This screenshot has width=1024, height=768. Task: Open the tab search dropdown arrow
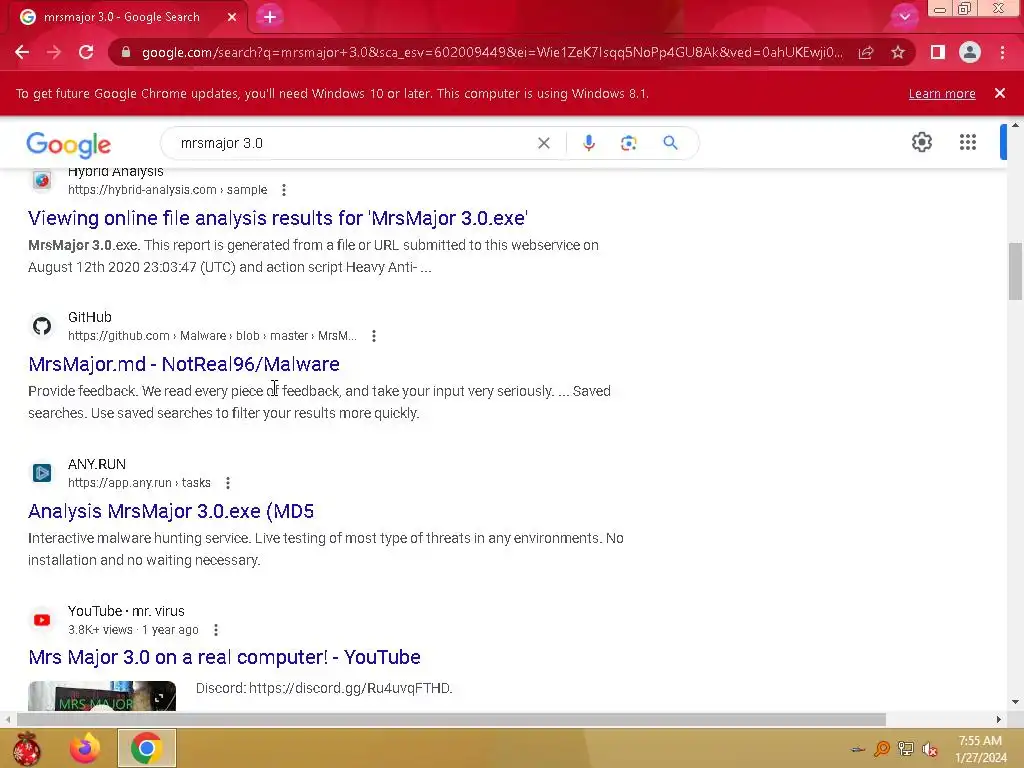(904, 17)
